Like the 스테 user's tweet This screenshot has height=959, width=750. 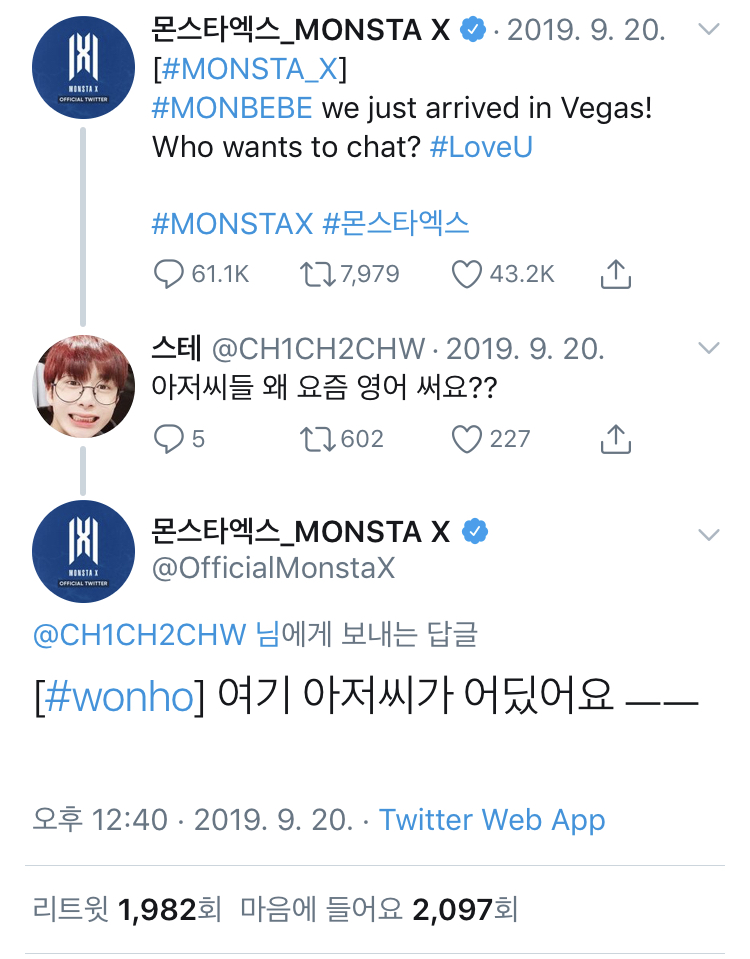click(467, 438)
